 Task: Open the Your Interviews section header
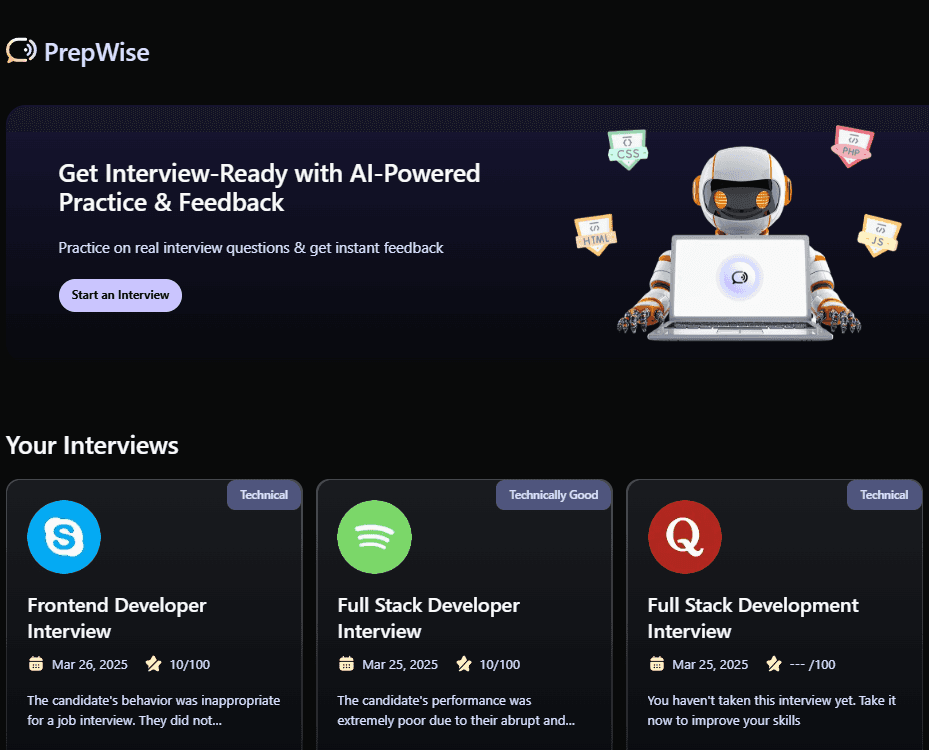(x=92, y=446)
